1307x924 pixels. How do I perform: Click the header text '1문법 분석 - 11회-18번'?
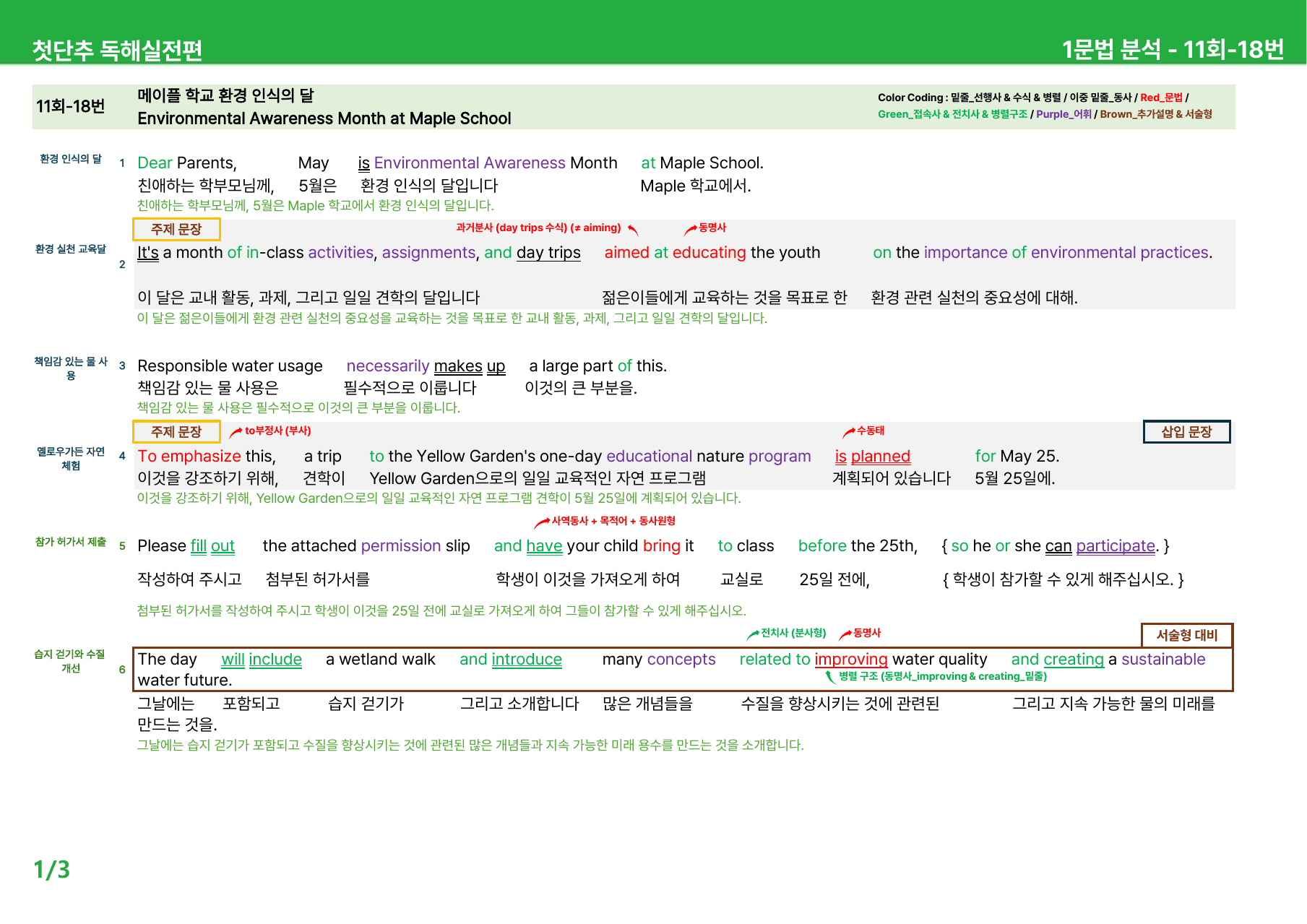click(1173, 49)
